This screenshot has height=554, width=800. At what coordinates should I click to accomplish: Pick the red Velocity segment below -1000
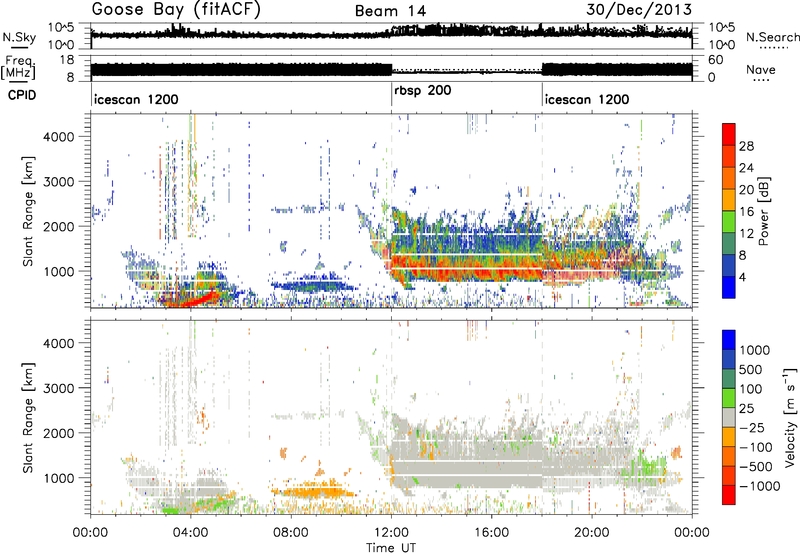click(x=729, y=495)
